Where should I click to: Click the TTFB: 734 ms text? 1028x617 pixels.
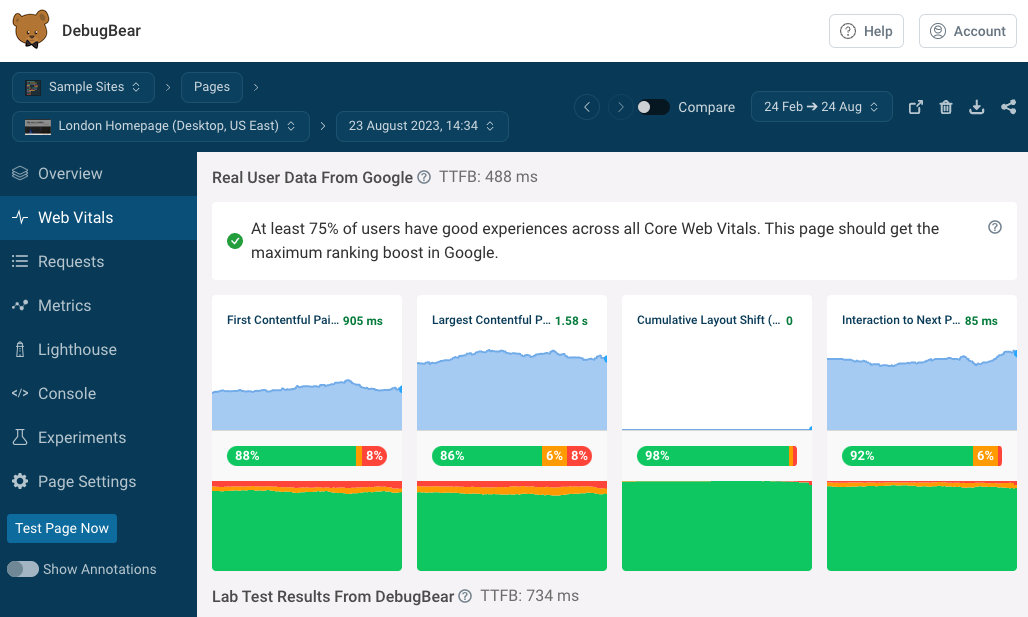click(x=530, y=596)
